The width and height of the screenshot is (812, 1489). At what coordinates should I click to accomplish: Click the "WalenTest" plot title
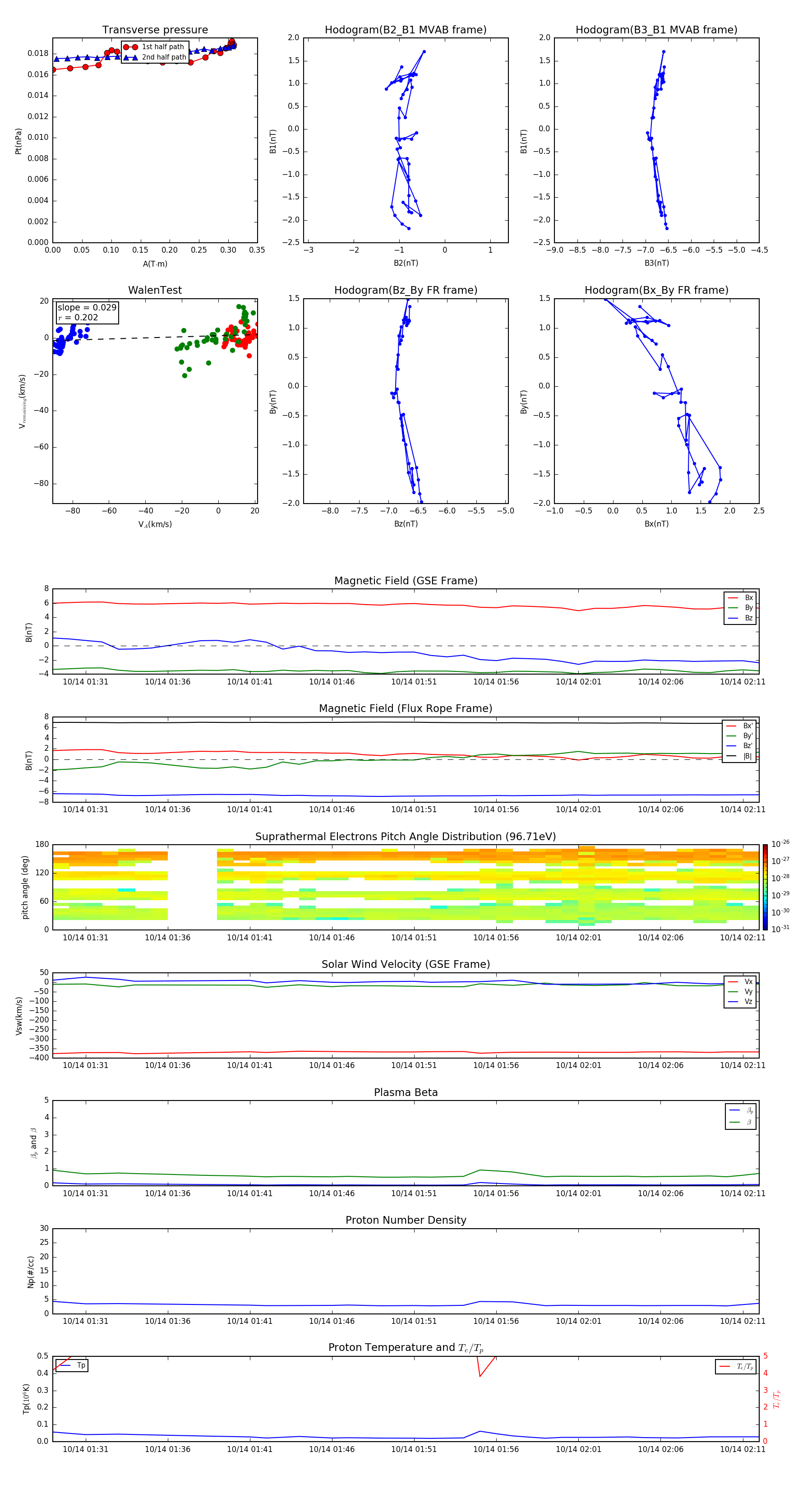[155, 290]
